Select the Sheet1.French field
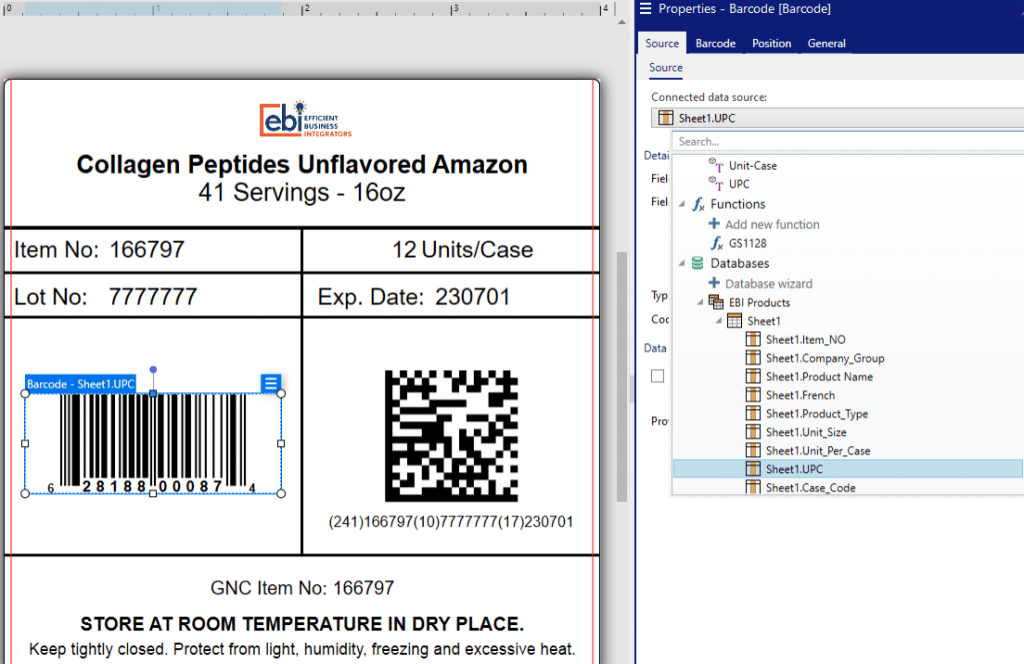 [800, 396]
